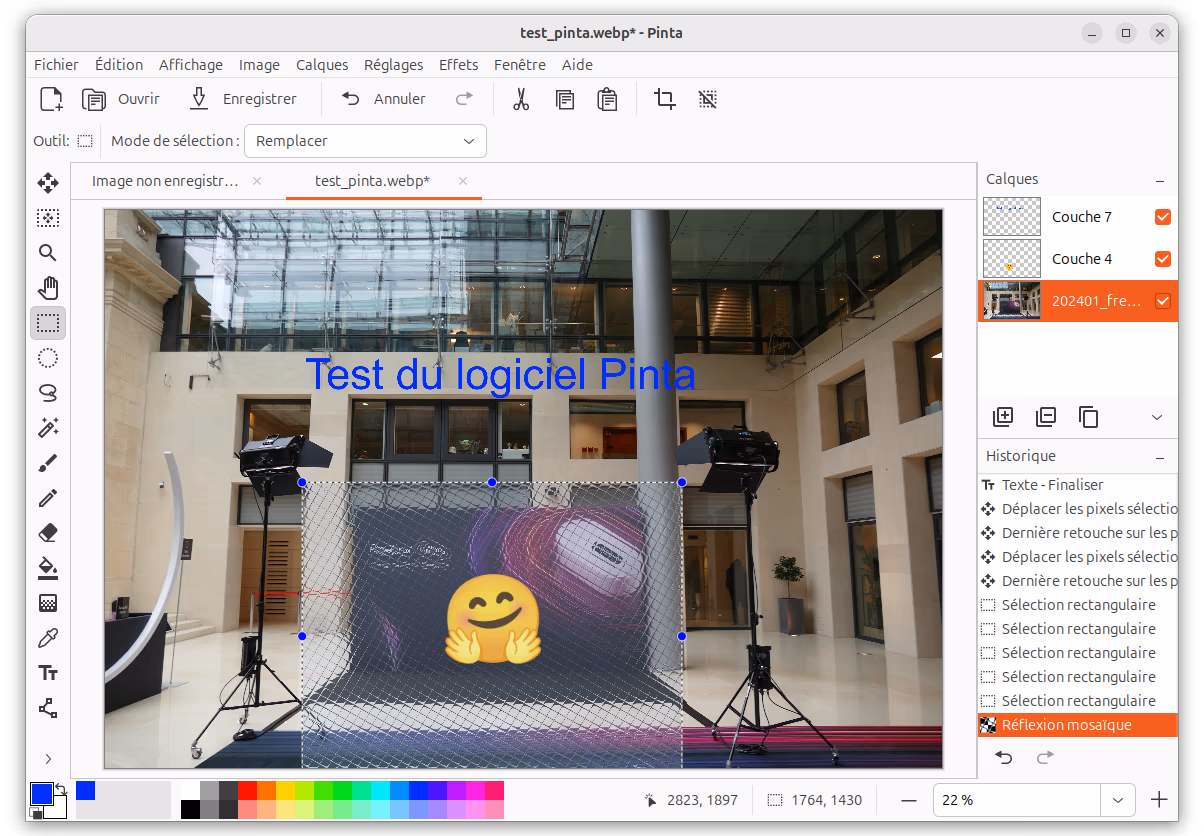
Task: Open the Fichier menu
Action: pyautogui.click(x=56, y=65)
